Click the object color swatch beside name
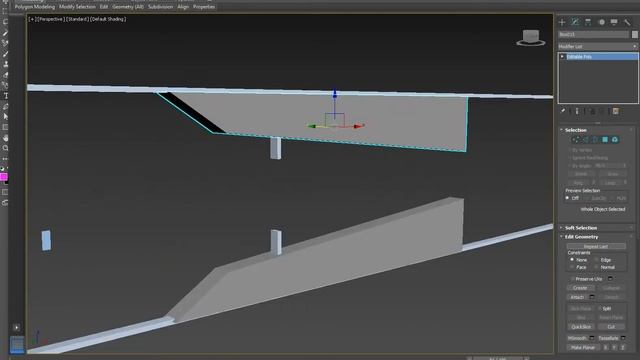 [635, 35]
